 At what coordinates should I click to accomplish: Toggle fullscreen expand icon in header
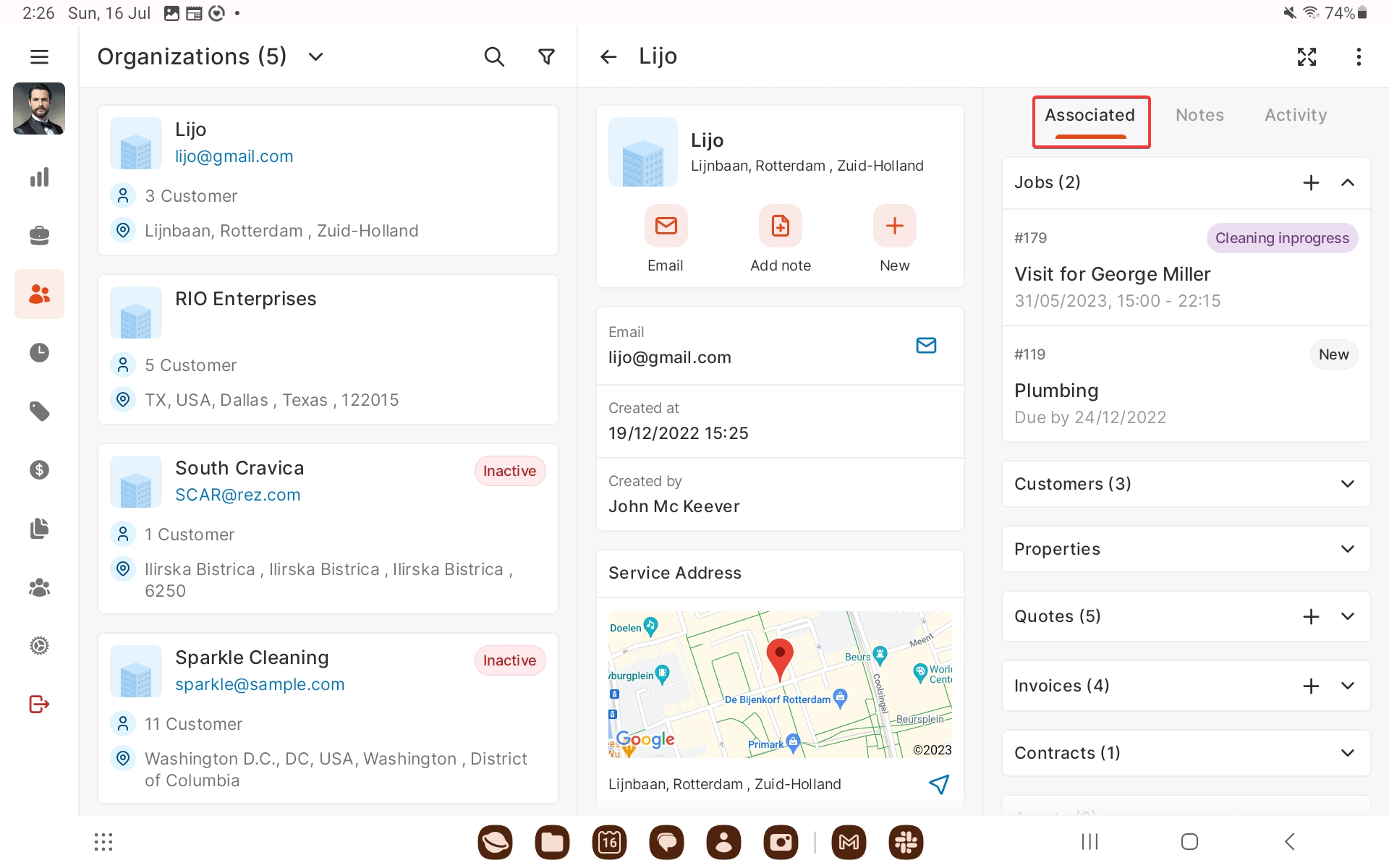coord(1307,56)
